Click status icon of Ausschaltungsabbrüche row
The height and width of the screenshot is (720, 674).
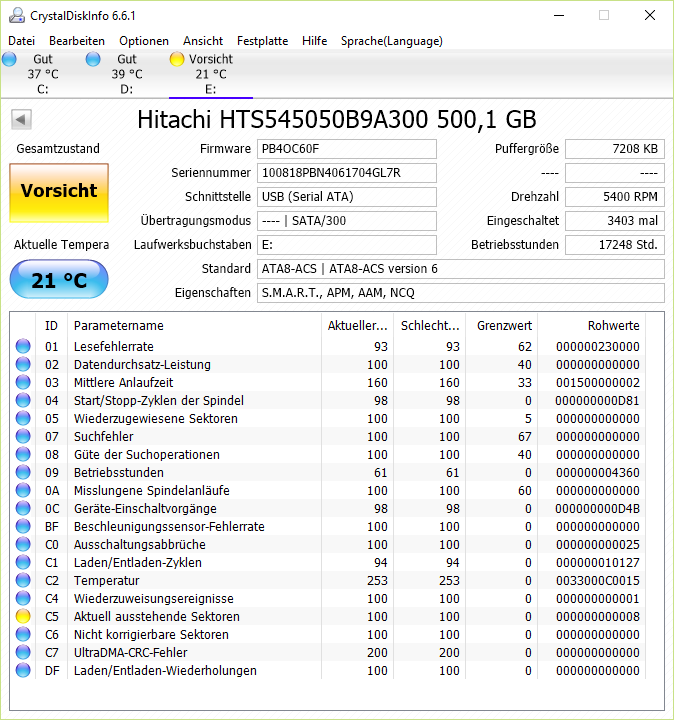23,544
